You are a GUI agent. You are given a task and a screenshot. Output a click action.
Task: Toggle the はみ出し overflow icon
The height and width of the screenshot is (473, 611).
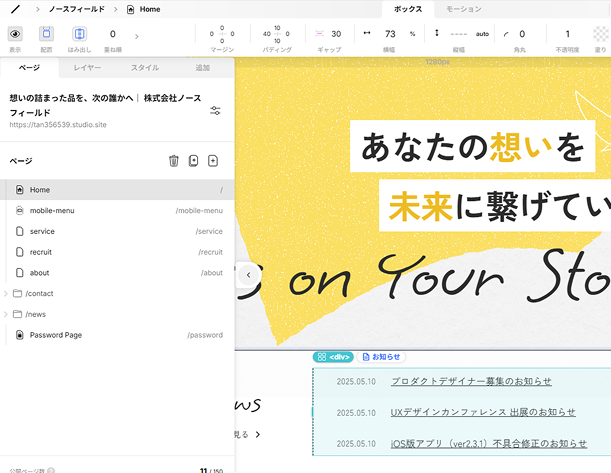79,34
